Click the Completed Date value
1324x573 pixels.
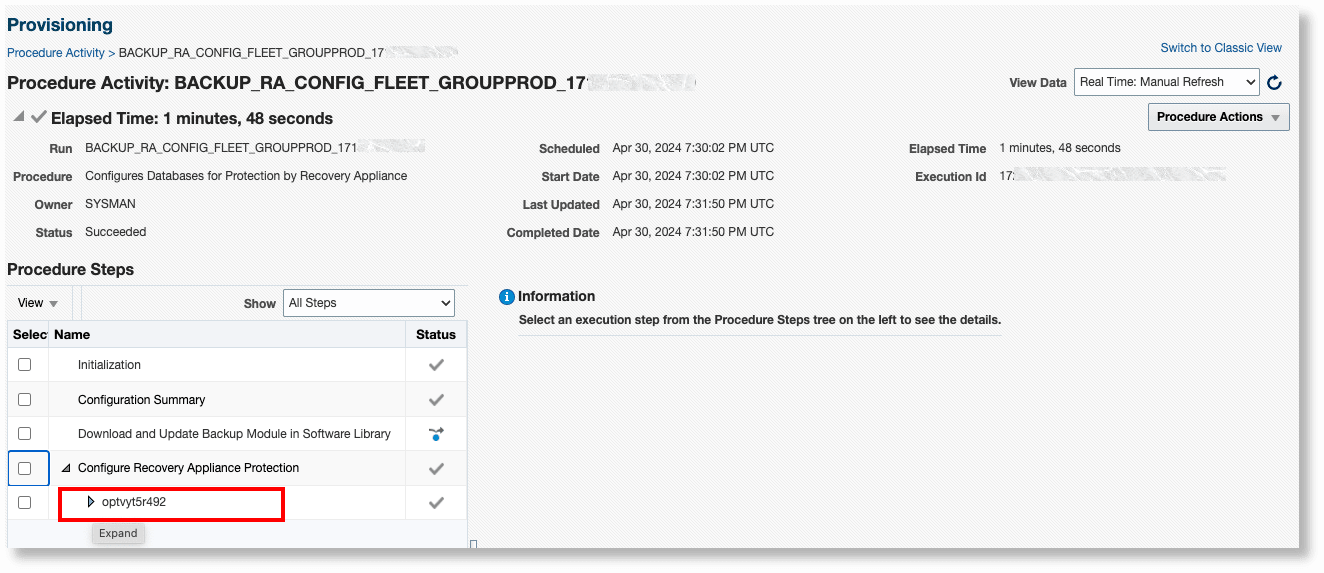(x=693, y=232)
